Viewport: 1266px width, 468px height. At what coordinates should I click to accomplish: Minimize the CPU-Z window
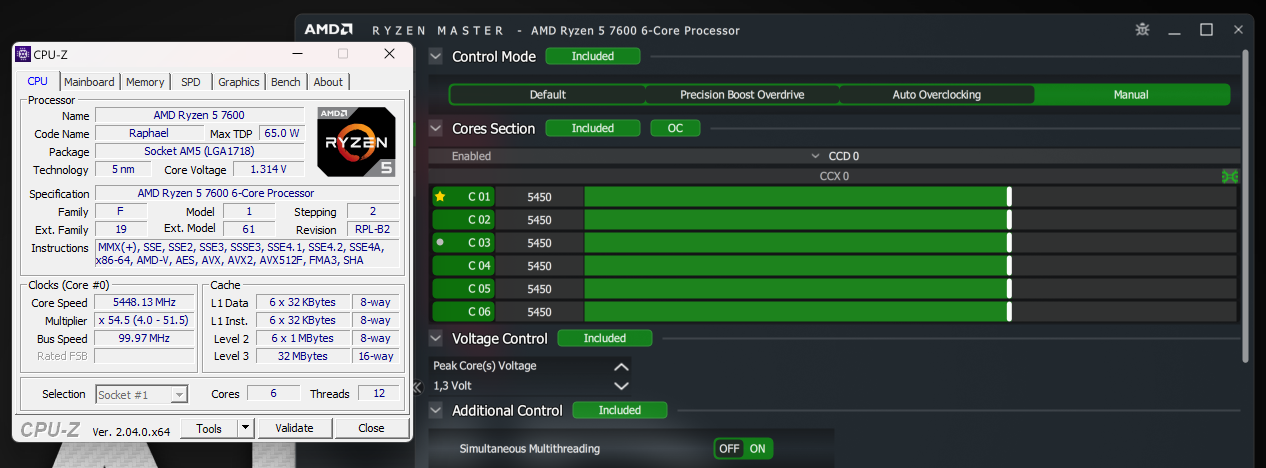coord(297,54)
